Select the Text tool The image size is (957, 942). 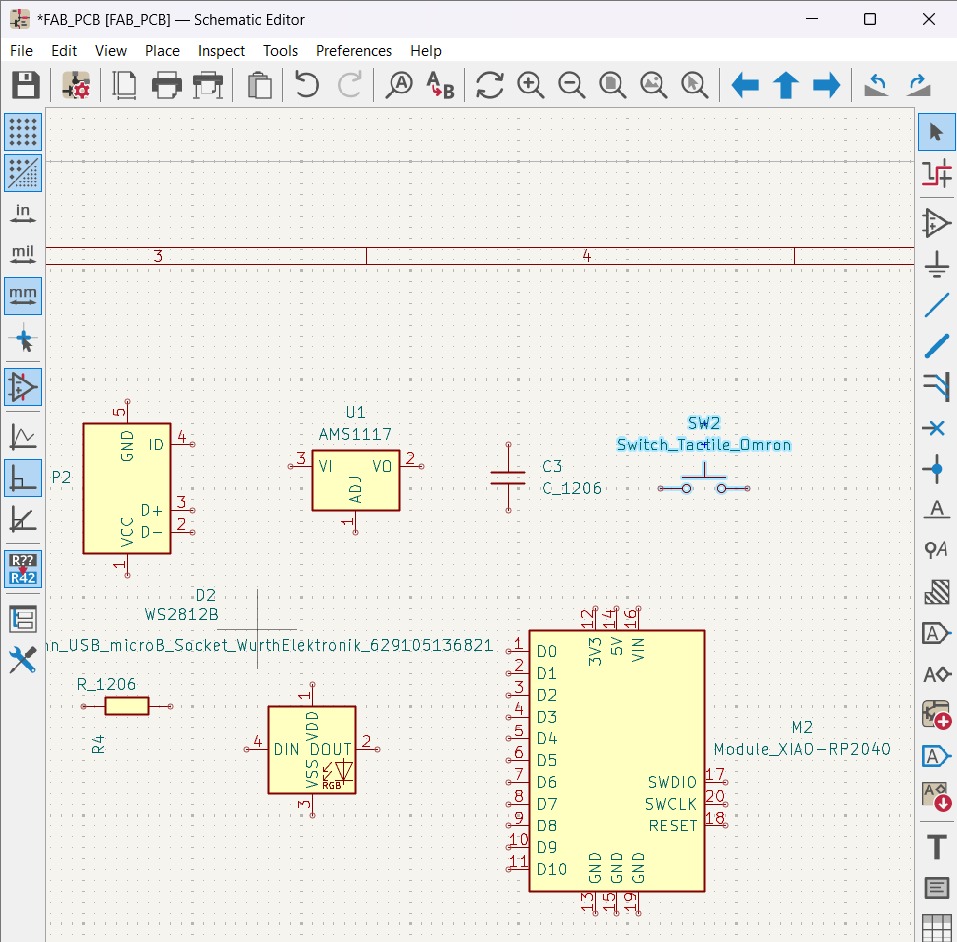click(936, 847)
